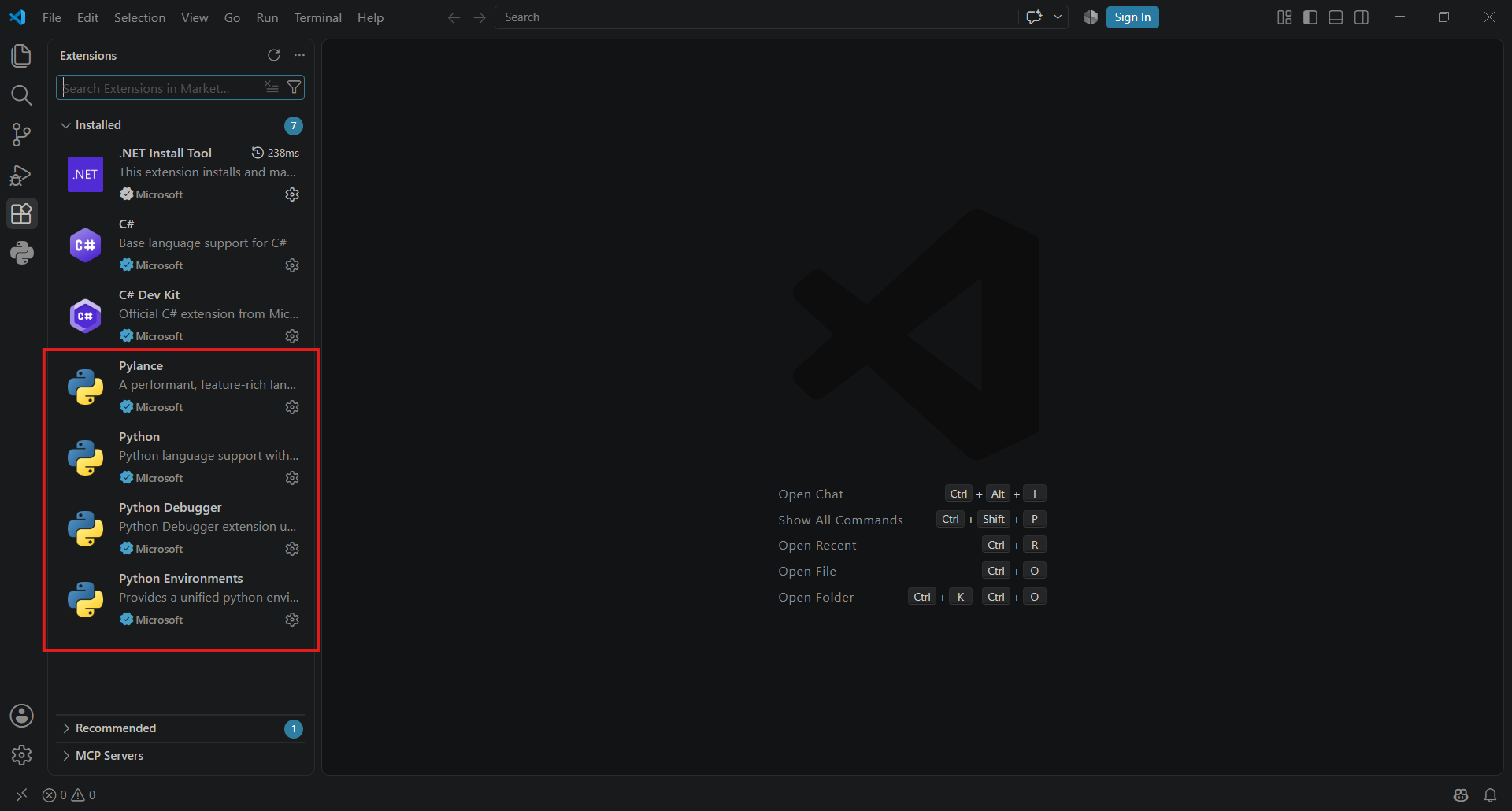The height and width of the screenshot is (811, 1512).
Task: Open the extensions filter menu
Action: pos(294,87)
